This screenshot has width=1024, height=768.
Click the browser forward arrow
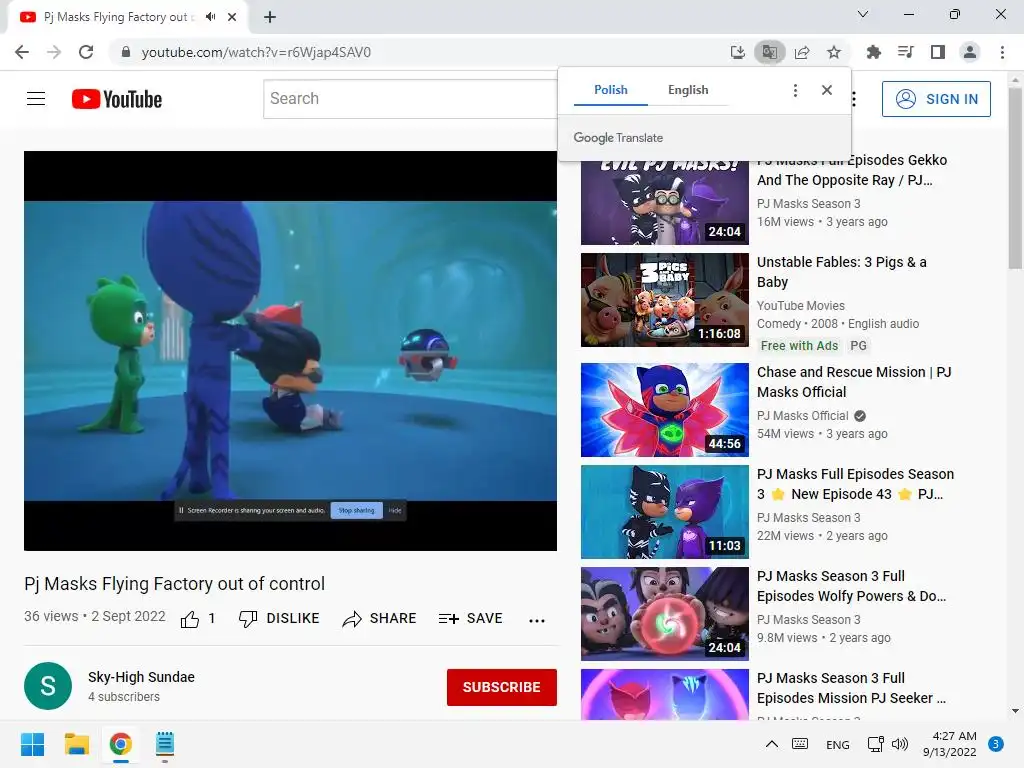point(54,52)
